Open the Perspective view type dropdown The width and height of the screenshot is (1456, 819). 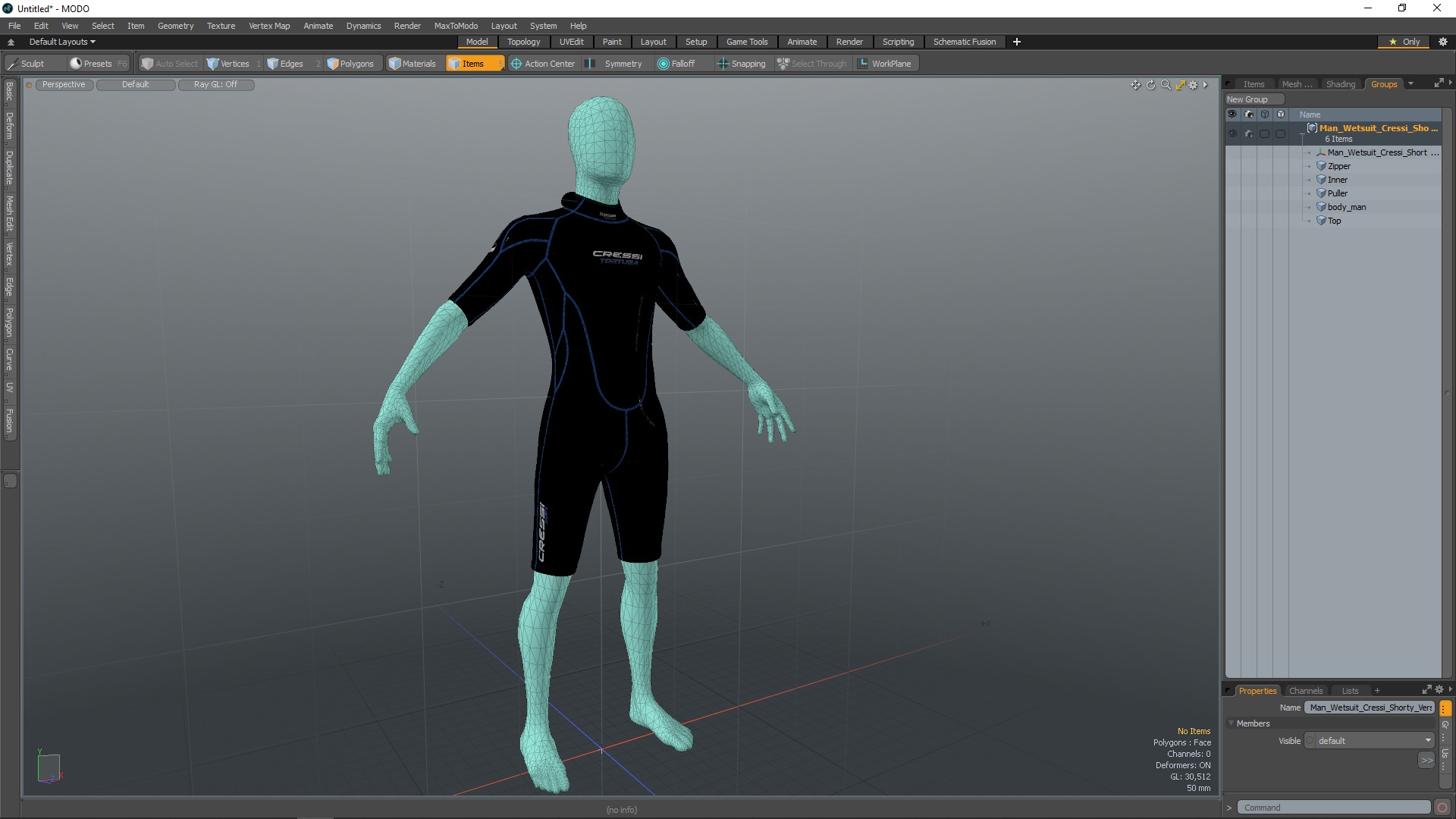pos(64,85)
